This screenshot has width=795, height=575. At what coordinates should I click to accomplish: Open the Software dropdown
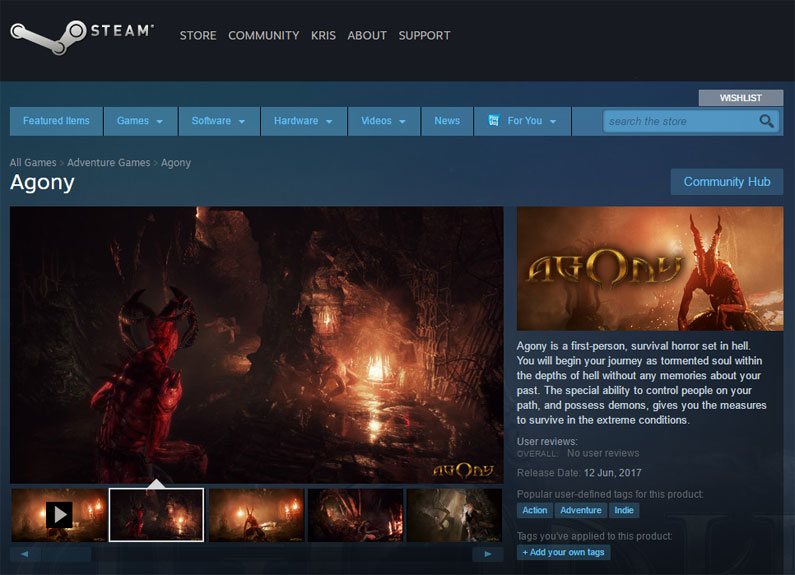pyautogui.click(x=219, y=121)
